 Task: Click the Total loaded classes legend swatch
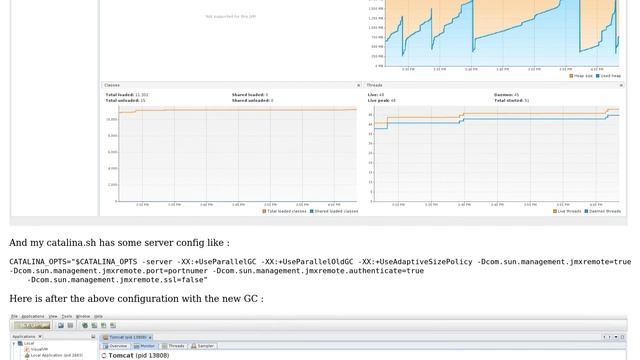pos(264,211)
